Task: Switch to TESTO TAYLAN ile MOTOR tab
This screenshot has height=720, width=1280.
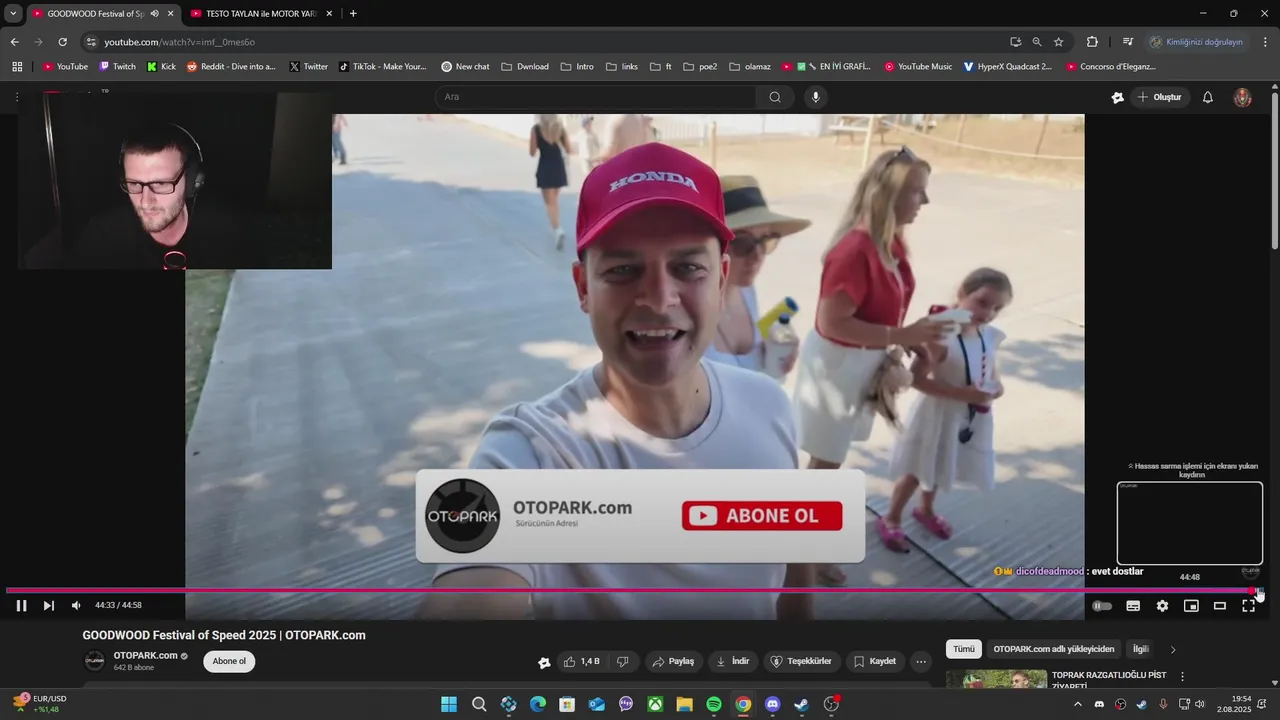Action: pos(261,14)
